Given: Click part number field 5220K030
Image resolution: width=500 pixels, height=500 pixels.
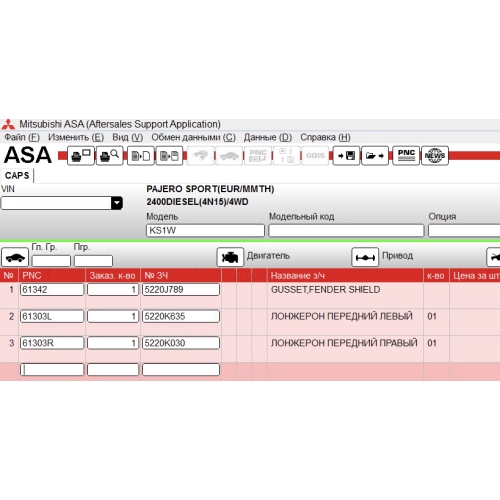Looking at the screenshot, I should coord(181,343).
